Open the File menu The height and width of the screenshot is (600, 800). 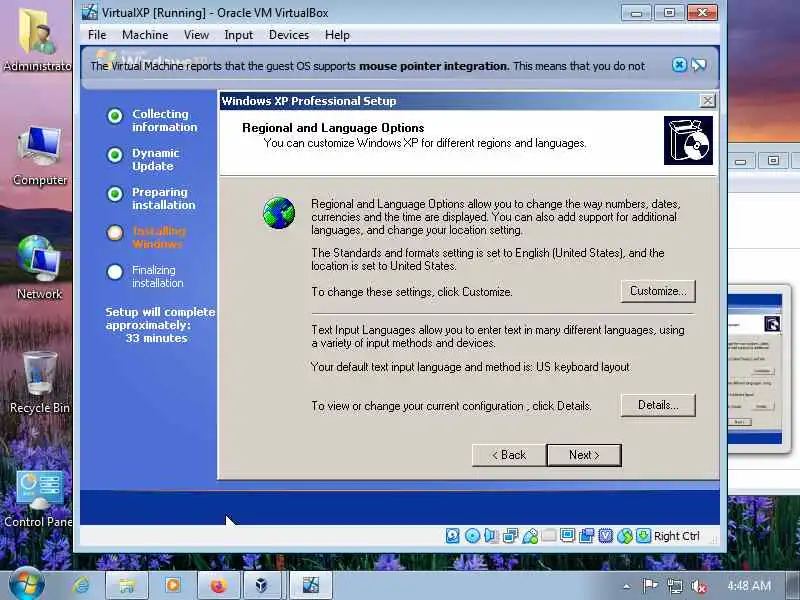[x=97, y=35]
